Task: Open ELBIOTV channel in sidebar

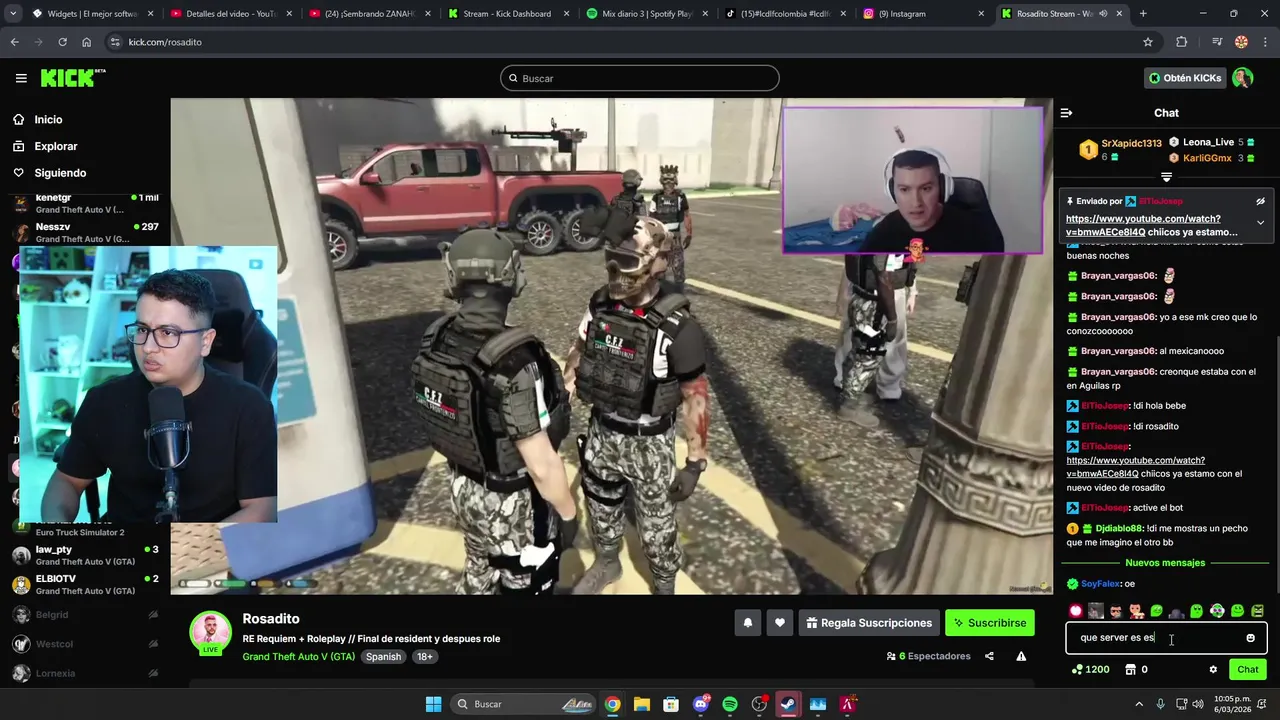Action: click(x=85, y=584)
